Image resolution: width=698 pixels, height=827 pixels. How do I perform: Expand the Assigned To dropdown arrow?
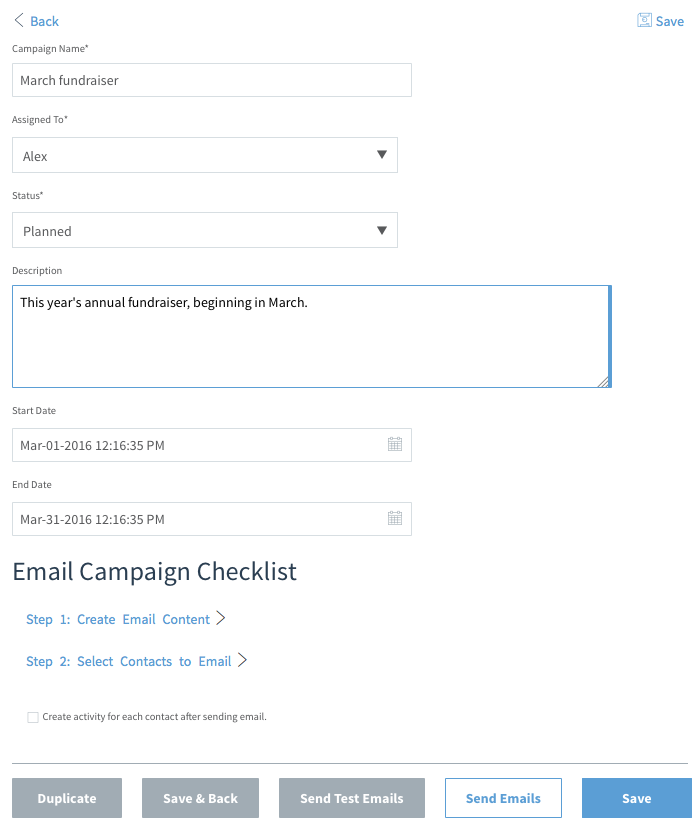[382, 155]
